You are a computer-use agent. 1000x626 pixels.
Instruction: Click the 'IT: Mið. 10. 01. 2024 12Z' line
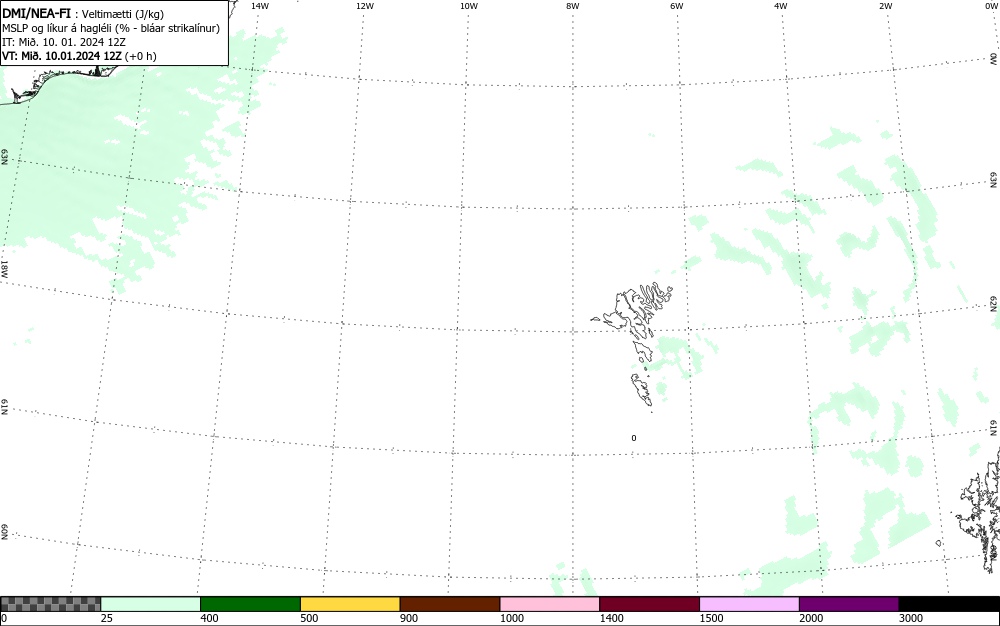[x=64, y=42]
